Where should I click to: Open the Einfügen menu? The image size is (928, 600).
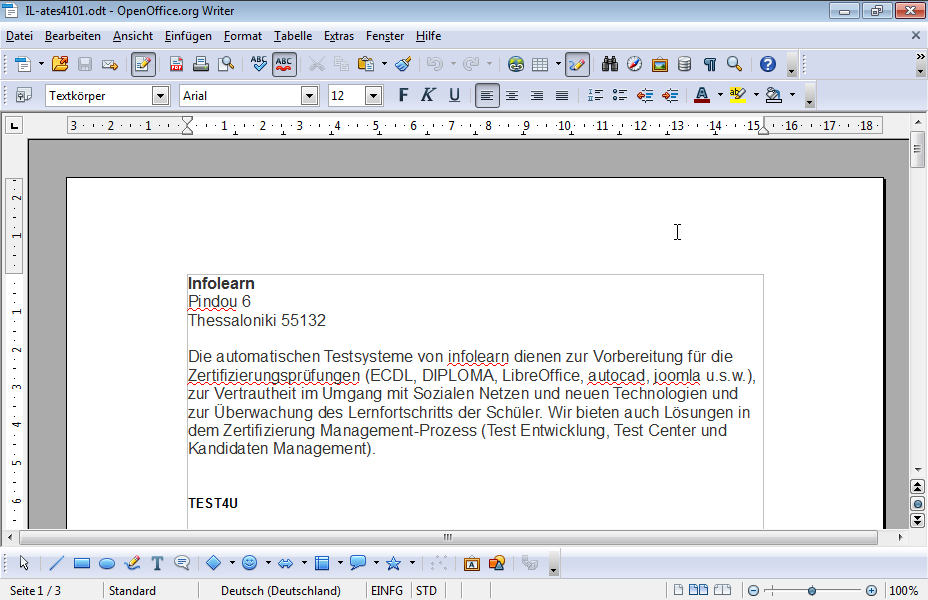tap(188, 36)
